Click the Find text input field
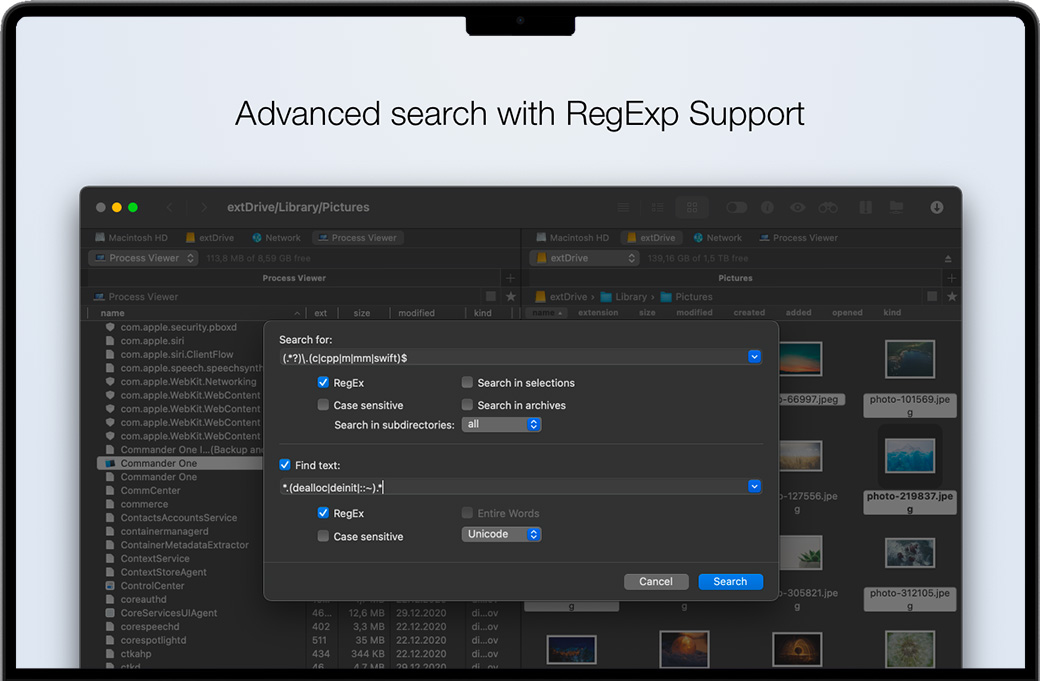The image size is (1040, 681). [512, 487]
